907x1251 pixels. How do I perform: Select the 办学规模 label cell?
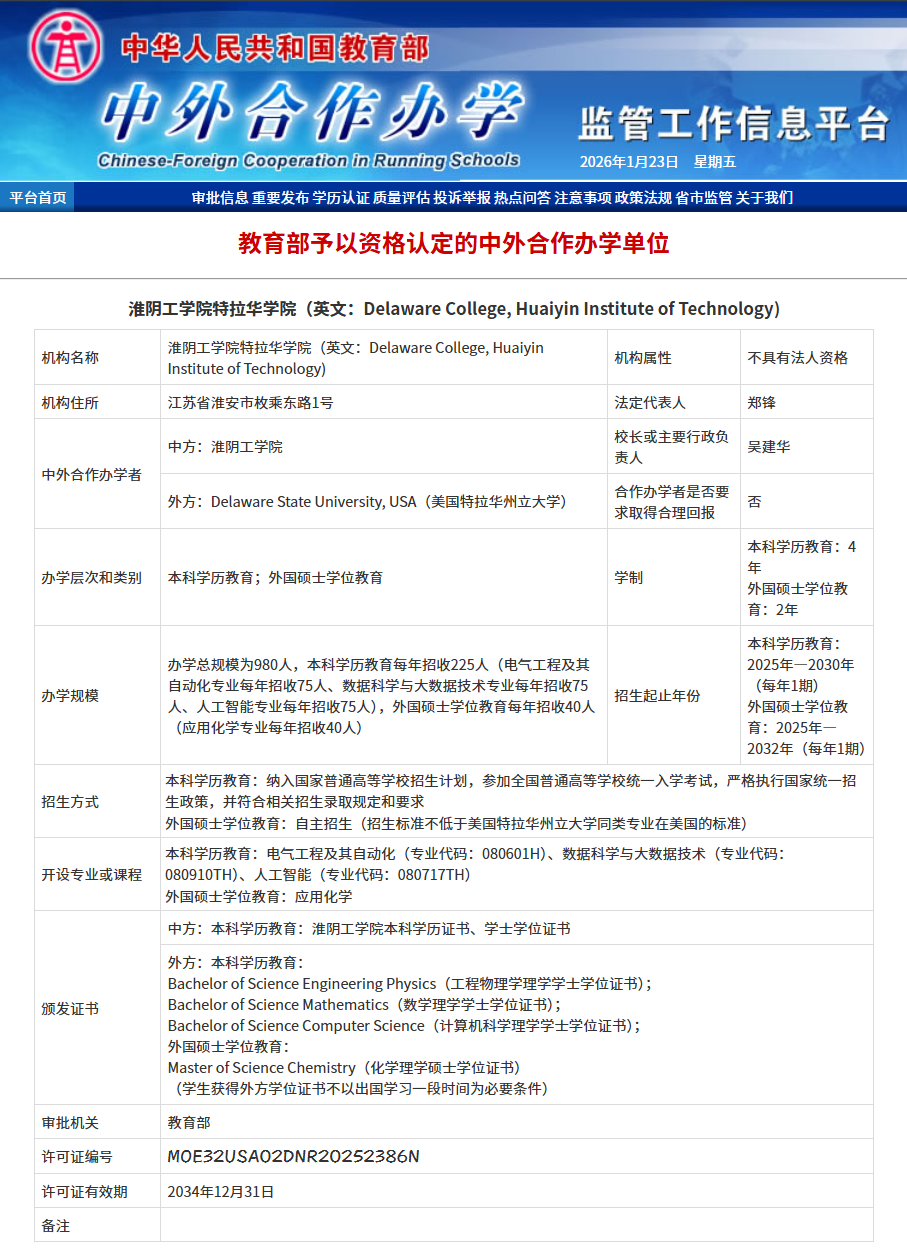(97, 695)
